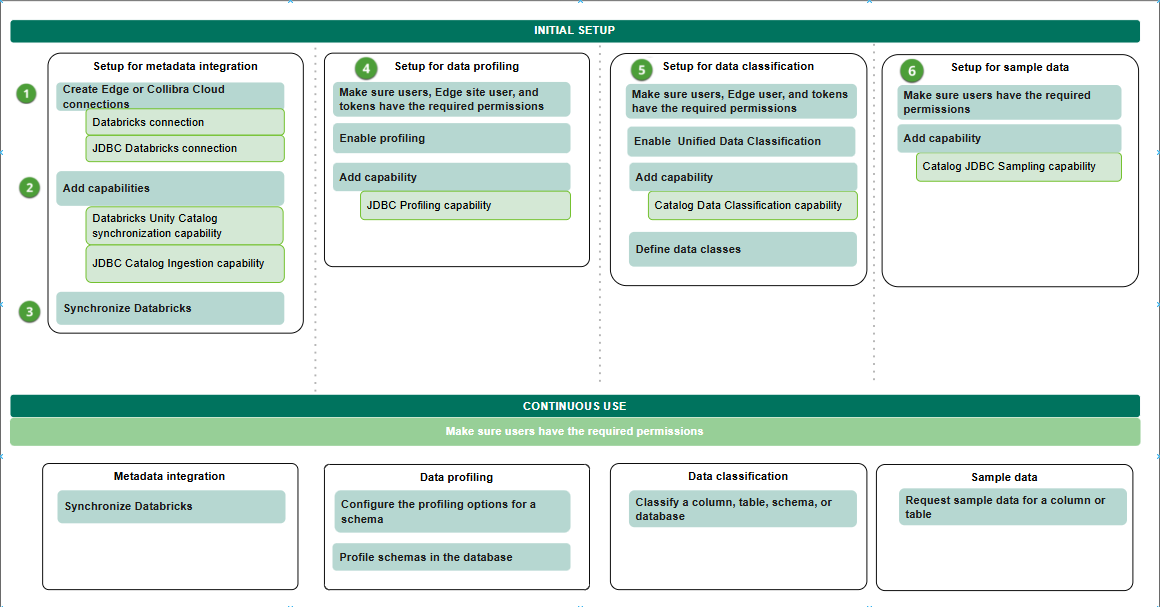Click the 'Enable profiling' box

[x=451, y=138]
